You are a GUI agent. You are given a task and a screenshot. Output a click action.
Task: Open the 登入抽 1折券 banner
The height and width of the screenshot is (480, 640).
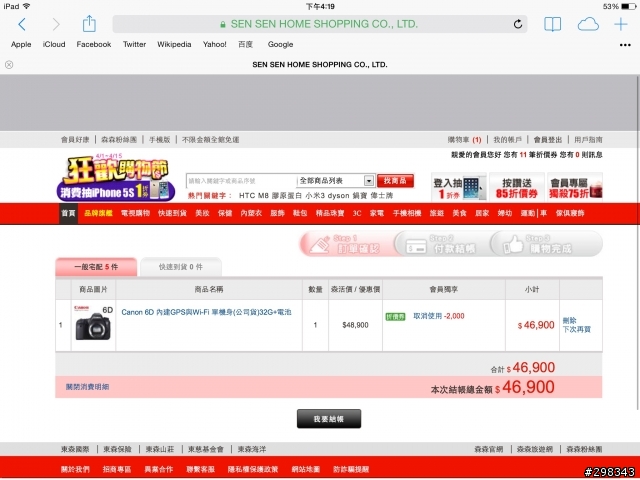(x=459, y=187)
